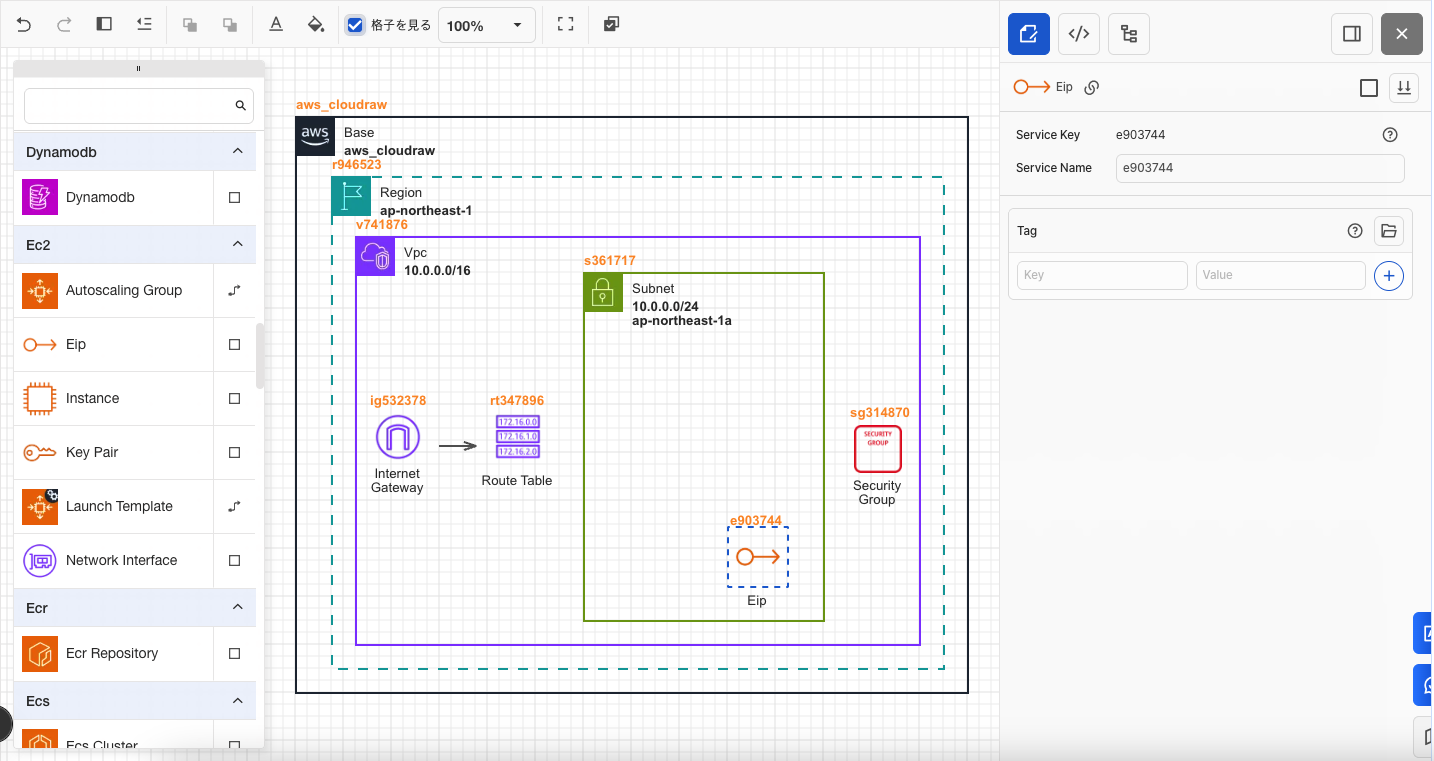Click the square box beside Dynamodb
This screenshot has width=1434, height=761.
[x=235, y=198]
